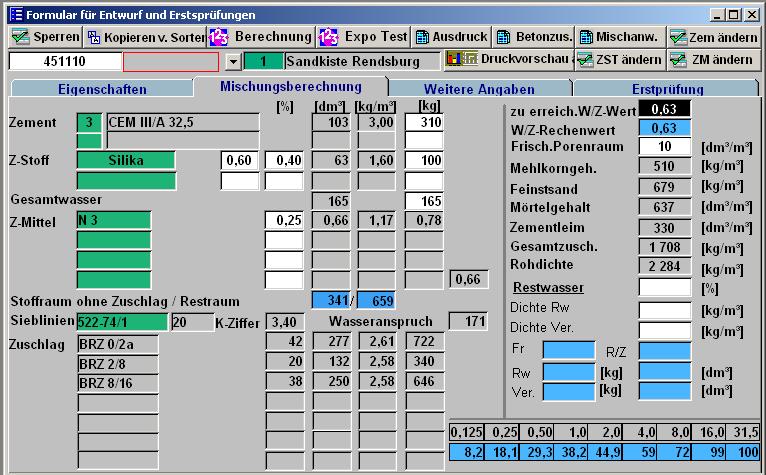
Task: Click the 451110 number field
Action: click(x=64, y=61)
